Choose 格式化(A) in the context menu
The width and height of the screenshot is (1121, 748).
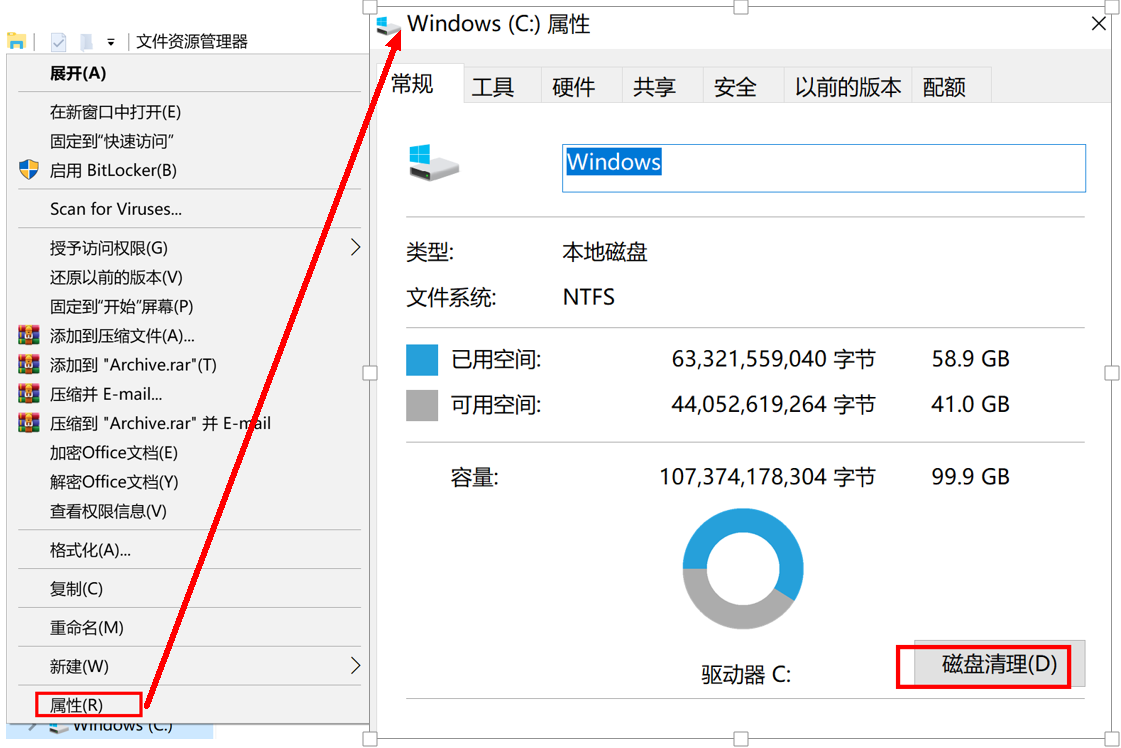(90, 550)
